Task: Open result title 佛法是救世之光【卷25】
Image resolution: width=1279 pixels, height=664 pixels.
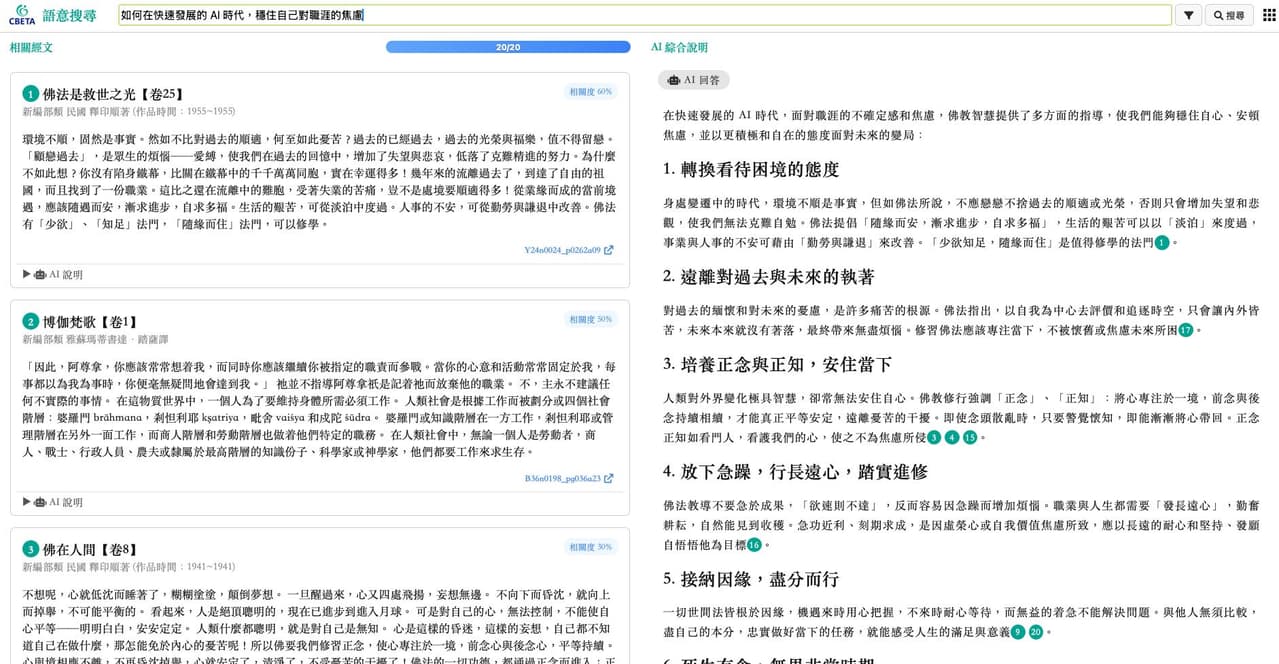Action: (x=114, y=93)
